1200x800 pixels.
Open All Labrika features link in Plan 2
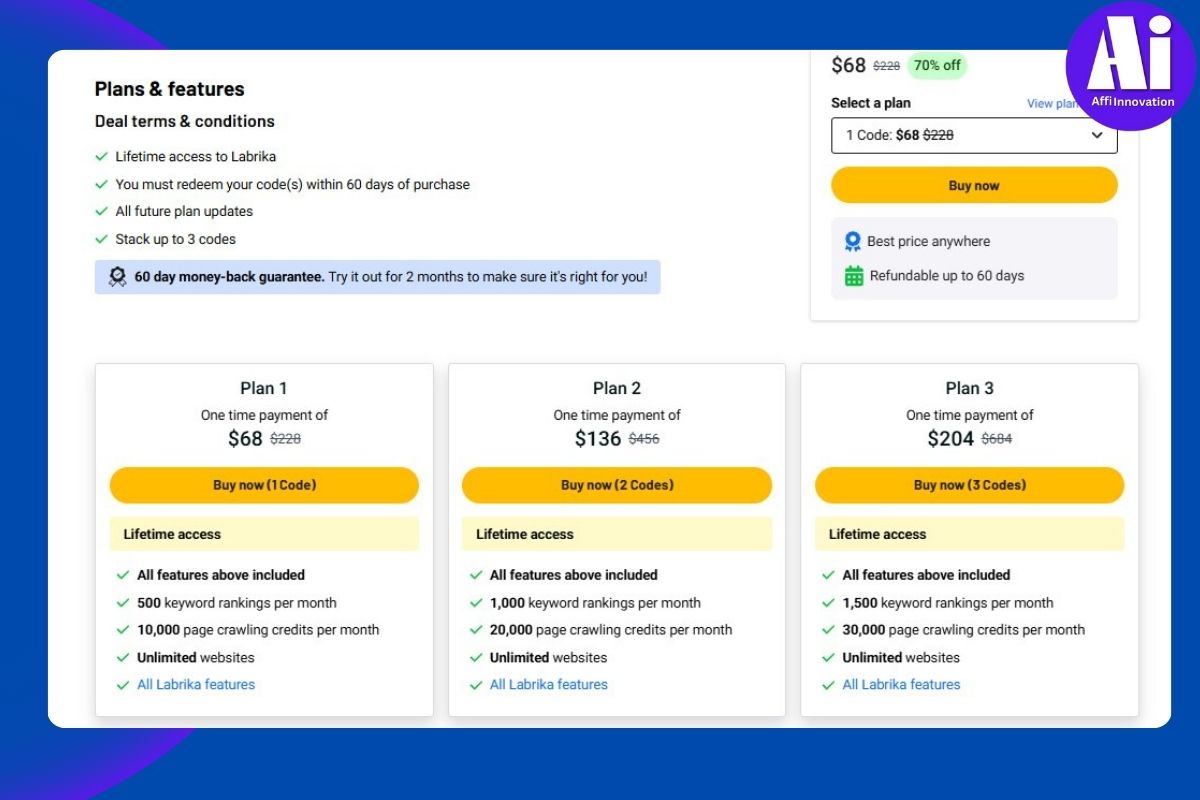pos(548,685)
